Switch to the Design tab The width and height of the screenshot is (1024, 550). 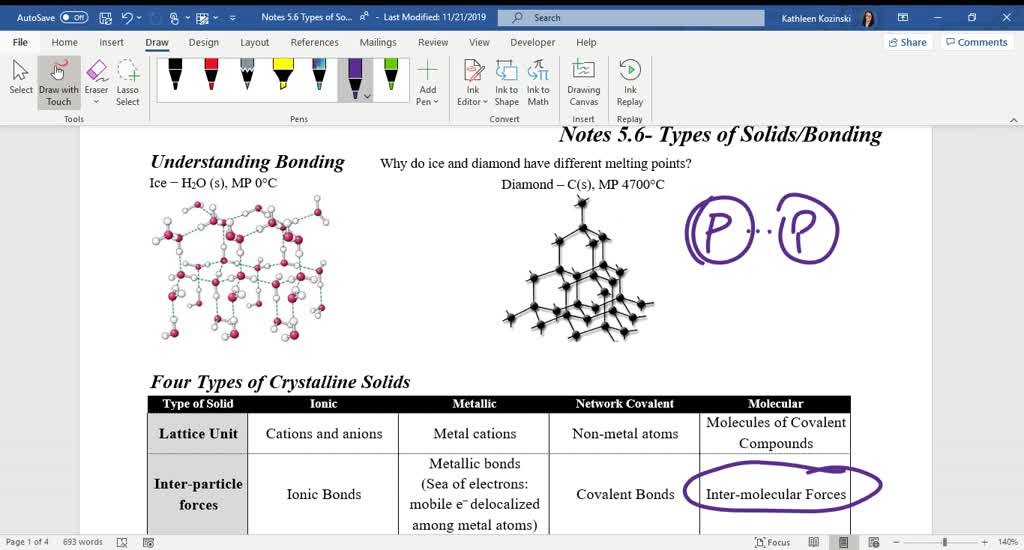(204, 42)
